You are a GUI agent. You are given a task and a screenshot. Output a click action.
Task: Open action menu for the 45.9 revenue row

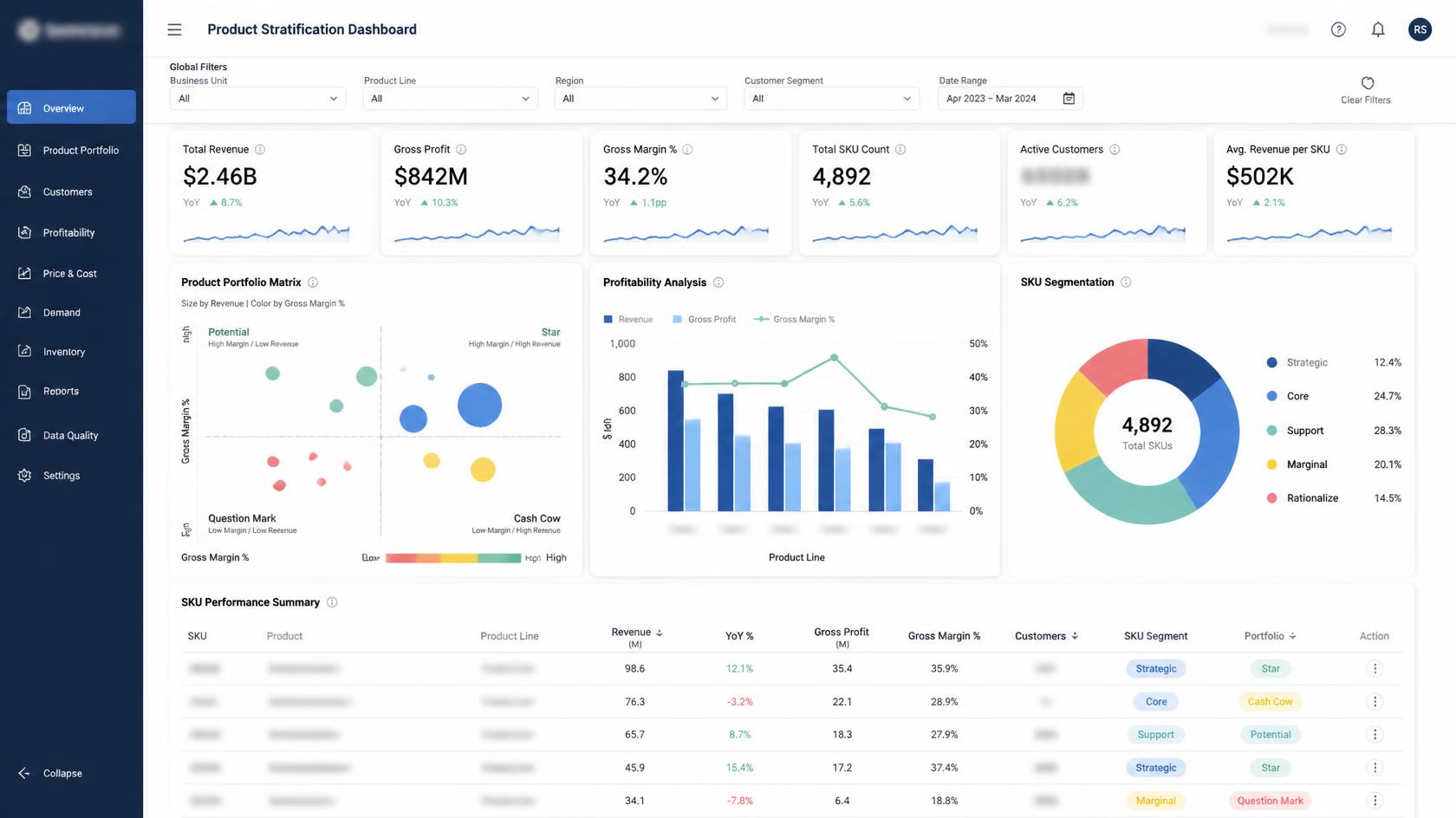click(1375, 768)
